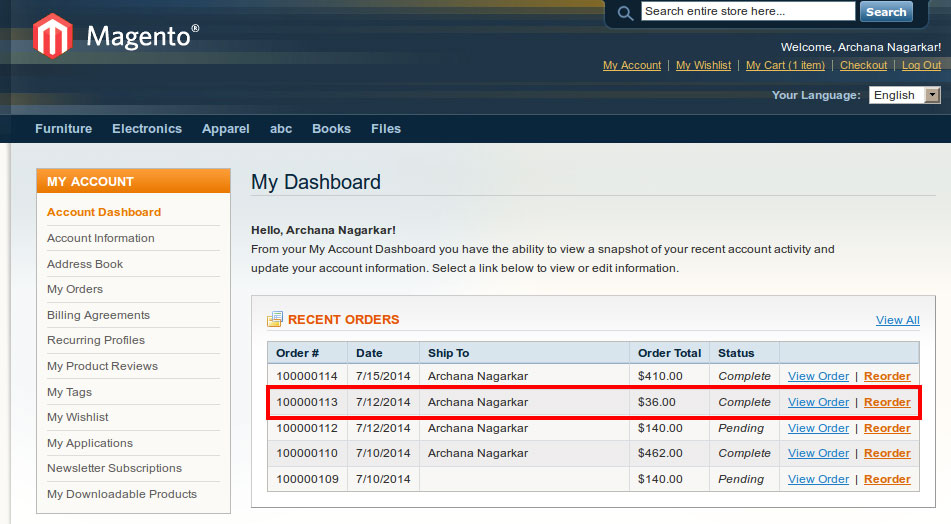The height and width of the screenshot is (524, 951).
Task: Open My Downloadable Products
Action: tap(122, 494)
